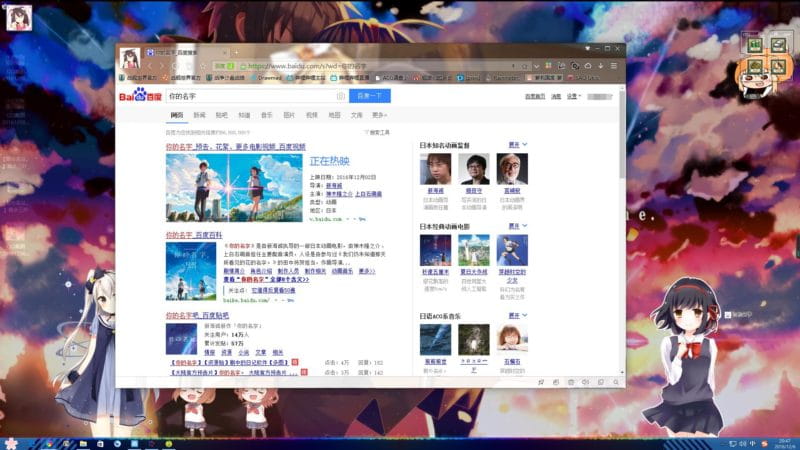800x450 pixels.
Task: Click the speaker icon in browser status bar
Action: pos(586,382)
